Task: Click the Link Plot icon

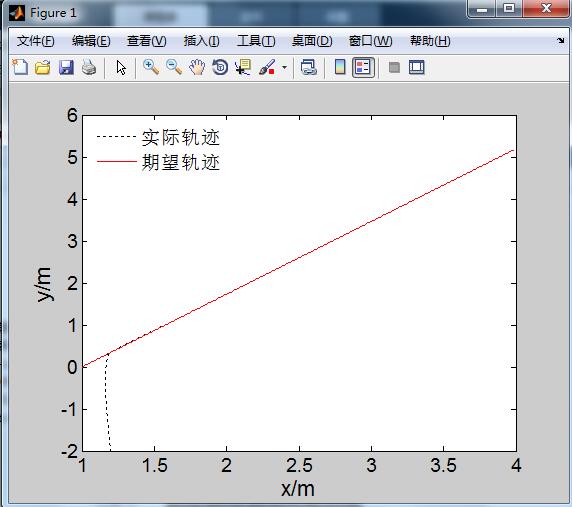Action: 308,67
